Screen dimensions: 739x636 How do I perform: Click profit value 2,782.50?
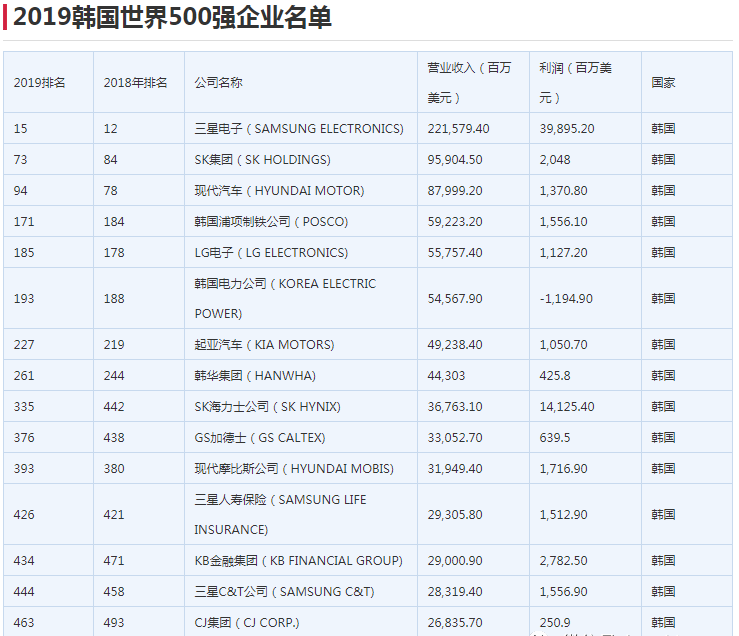click(563, 561)
